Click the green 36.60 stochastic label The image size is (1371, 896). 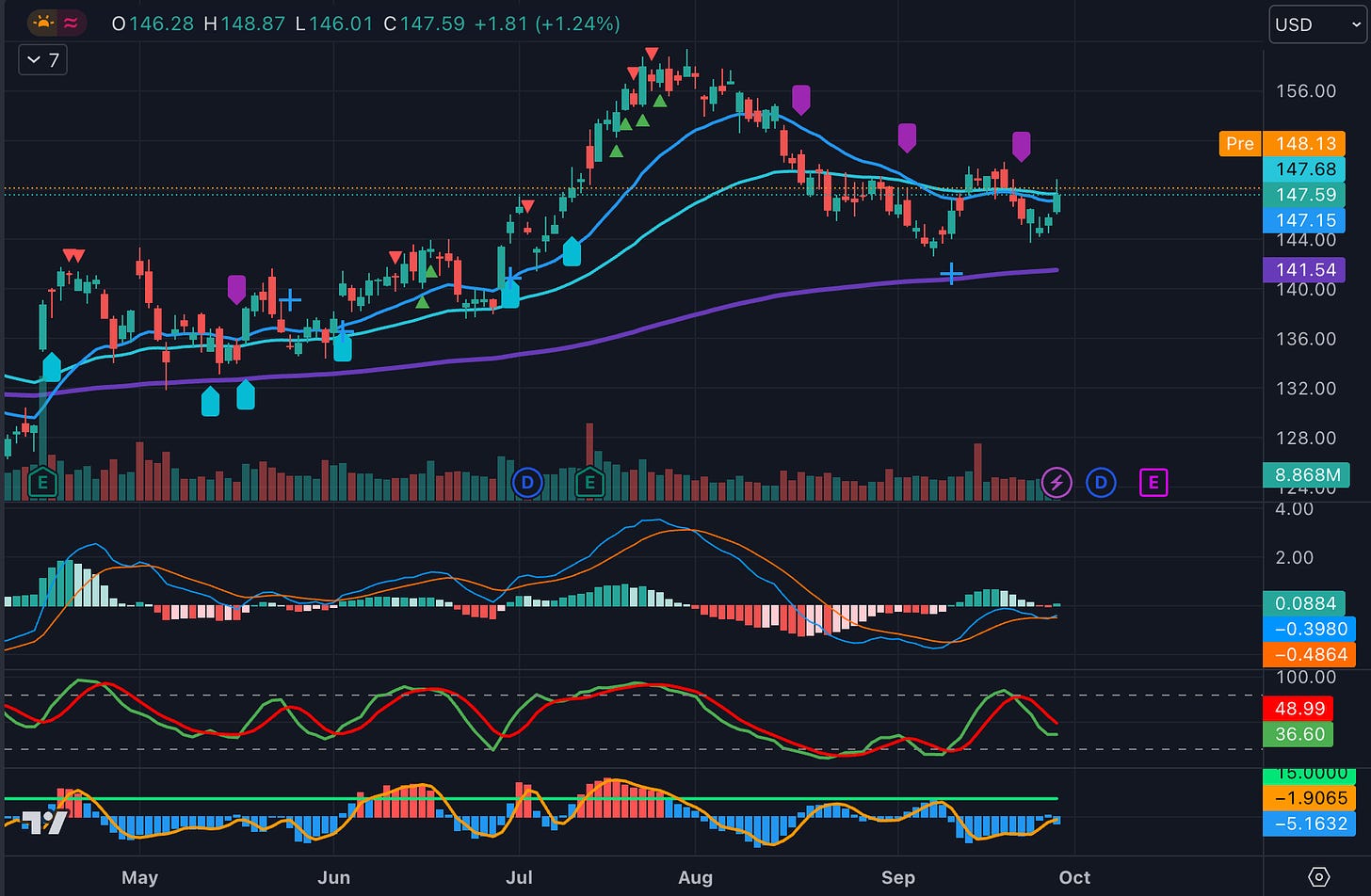pyautogui.click(x=1298, y=734)
